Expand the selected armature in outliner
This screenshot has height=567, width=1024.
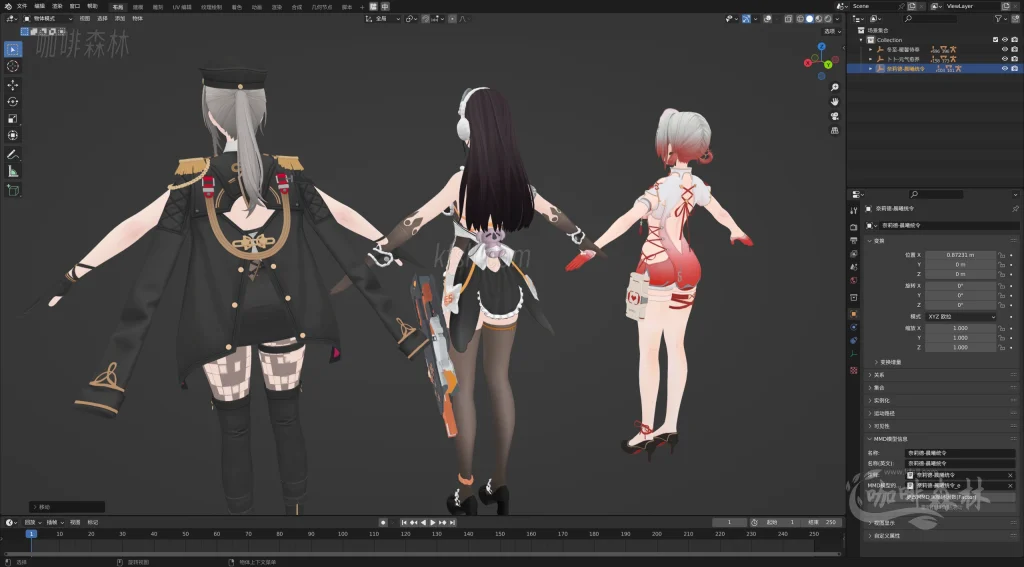(x=871, y=68)
